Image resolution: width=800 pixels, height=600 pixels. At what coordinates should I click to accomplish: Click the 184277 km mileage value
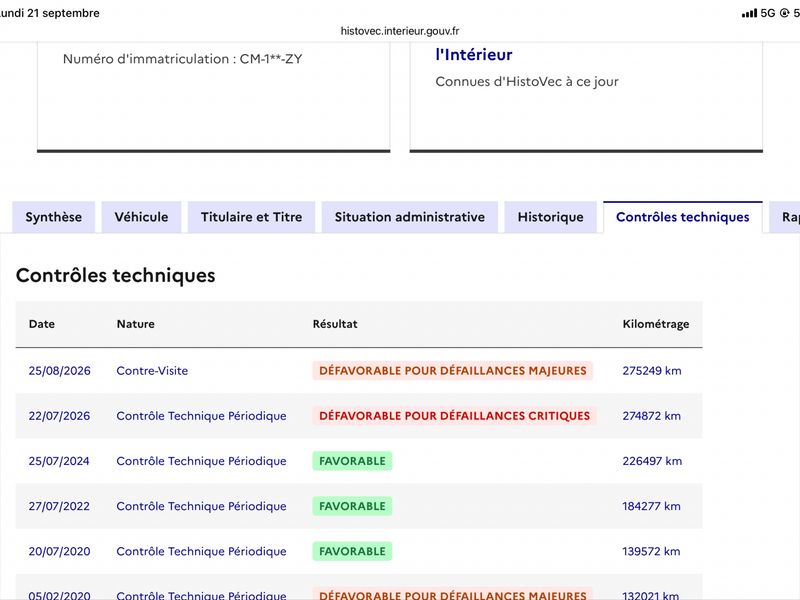652,506
